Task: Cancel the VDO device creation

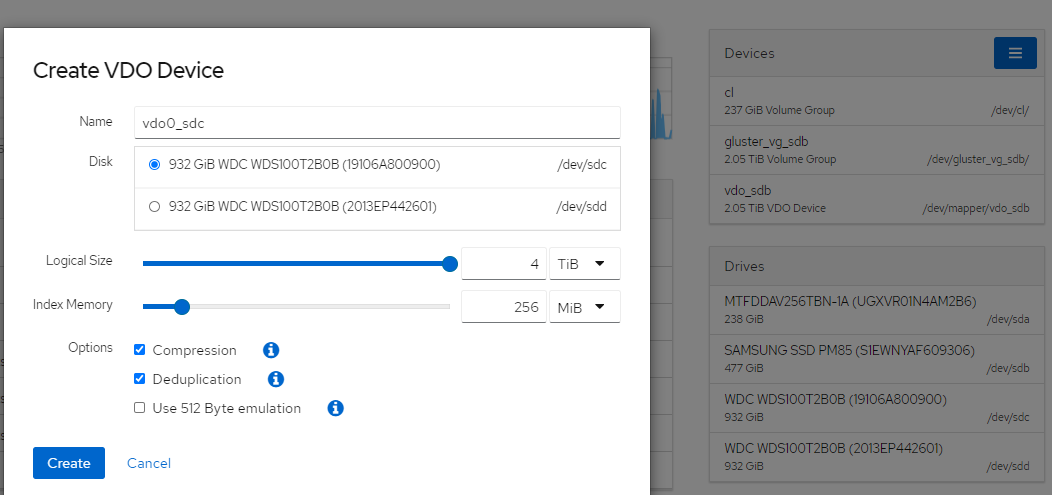Action: point(149,463)
